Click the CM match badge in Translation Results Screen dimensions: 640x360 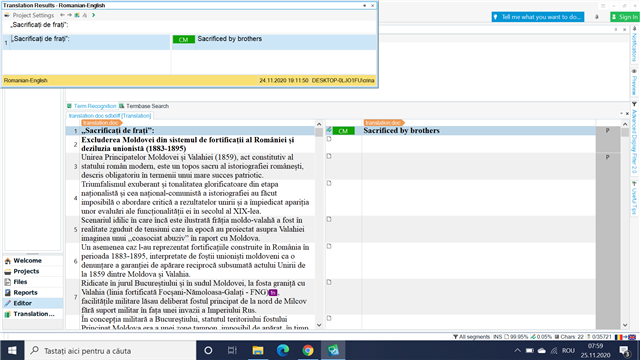184,40
